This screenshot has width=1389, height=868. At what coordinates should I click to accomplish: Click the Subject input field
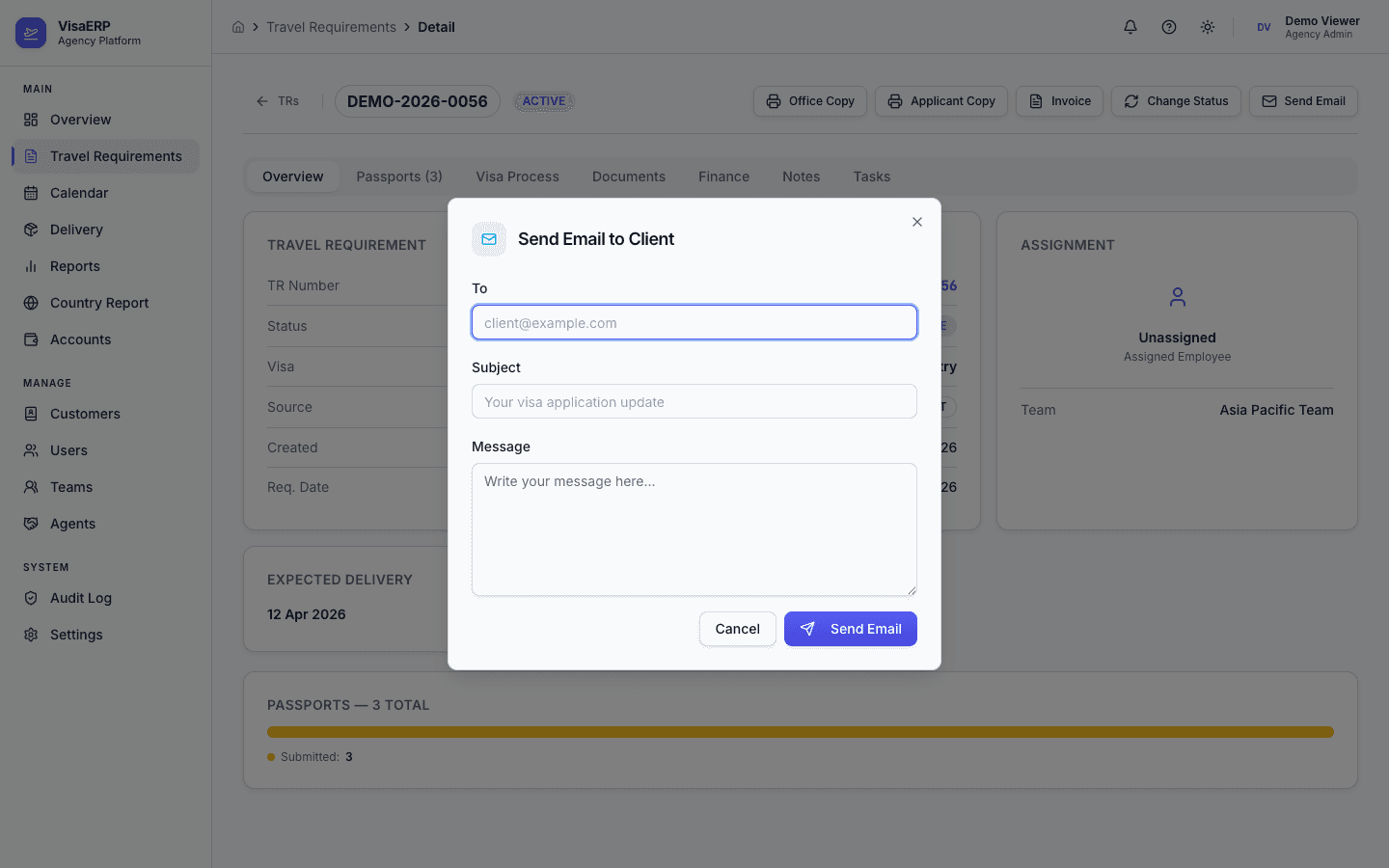pos(694,402)
